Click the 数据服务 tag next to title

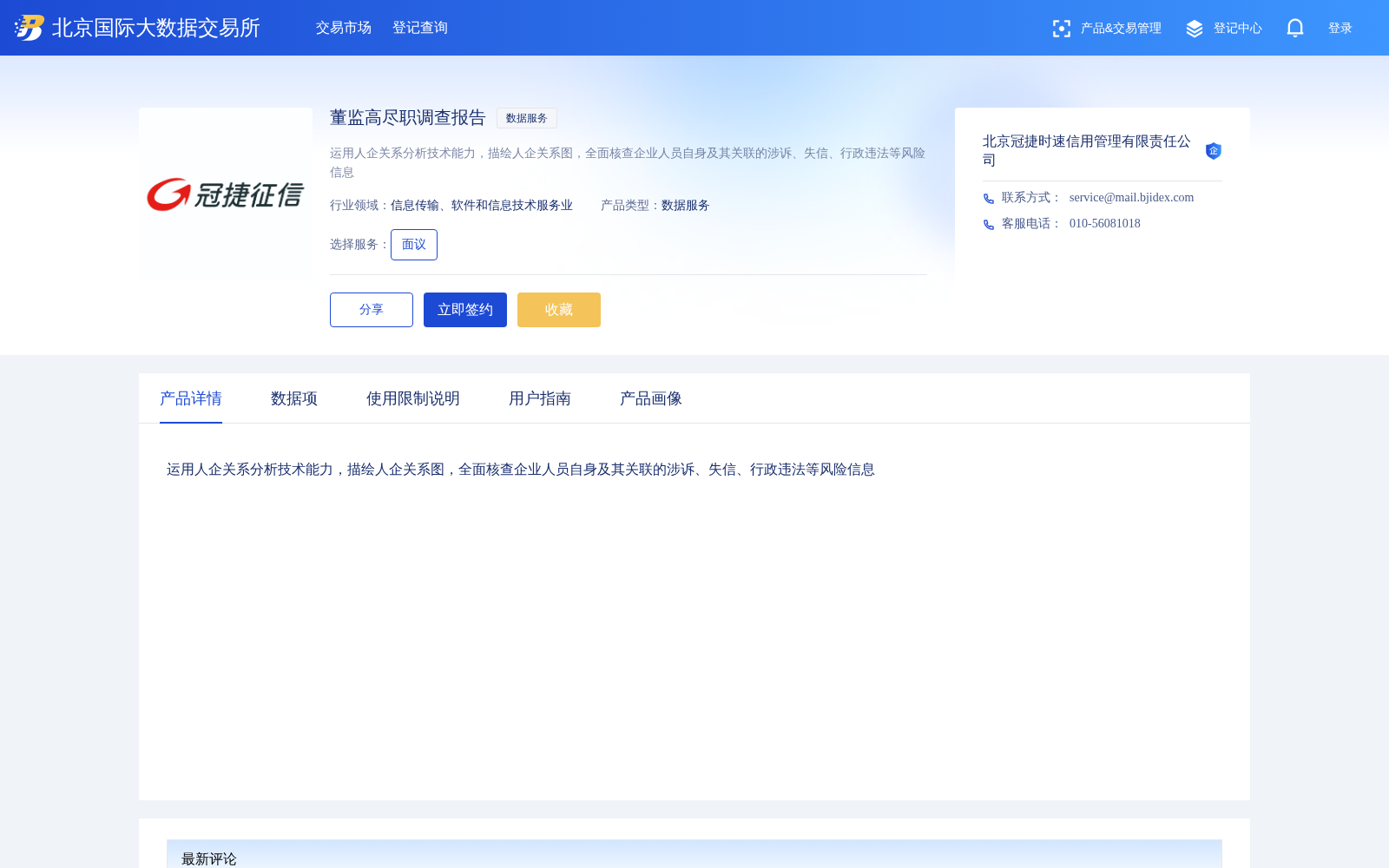click(x=527, y=118)
